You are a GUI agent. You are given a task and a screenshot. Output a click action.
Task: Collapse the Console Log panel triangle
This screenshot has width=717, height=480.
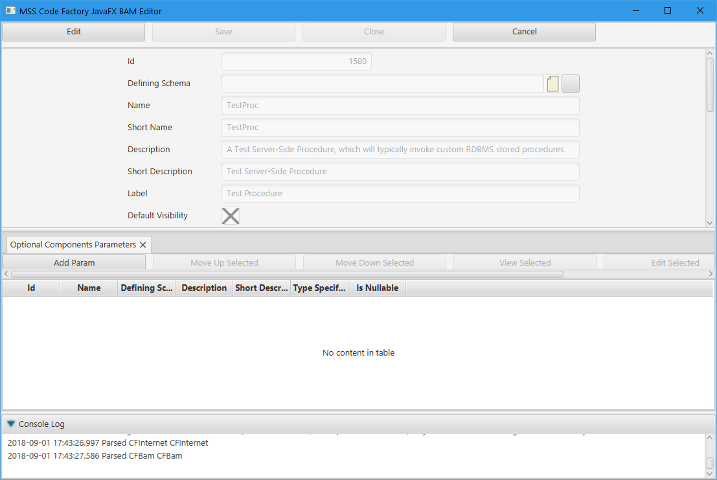(11, 424)
